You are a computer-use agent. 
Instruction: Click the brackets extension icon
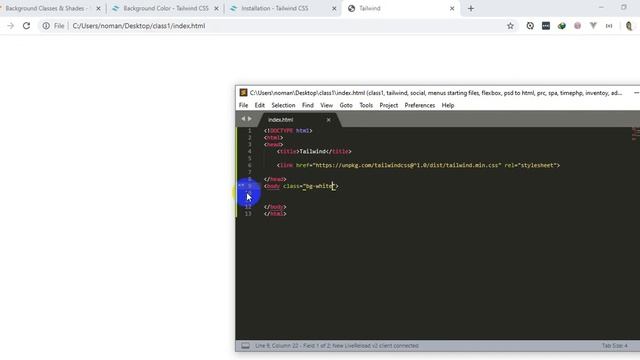(x=609, y=26)
